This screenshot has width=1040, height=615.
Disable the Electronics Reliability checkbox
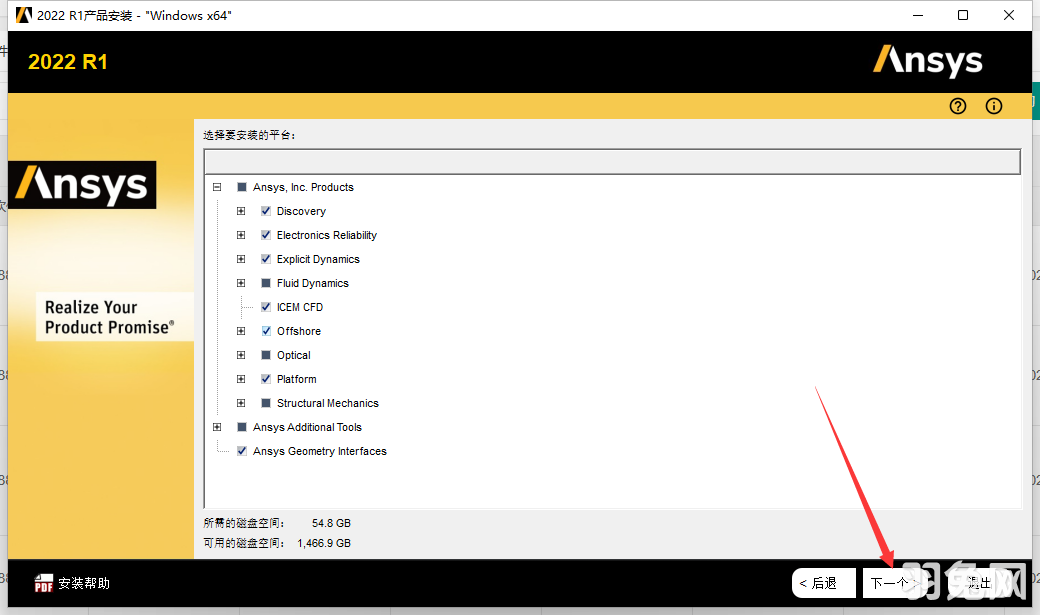[265, 235]
